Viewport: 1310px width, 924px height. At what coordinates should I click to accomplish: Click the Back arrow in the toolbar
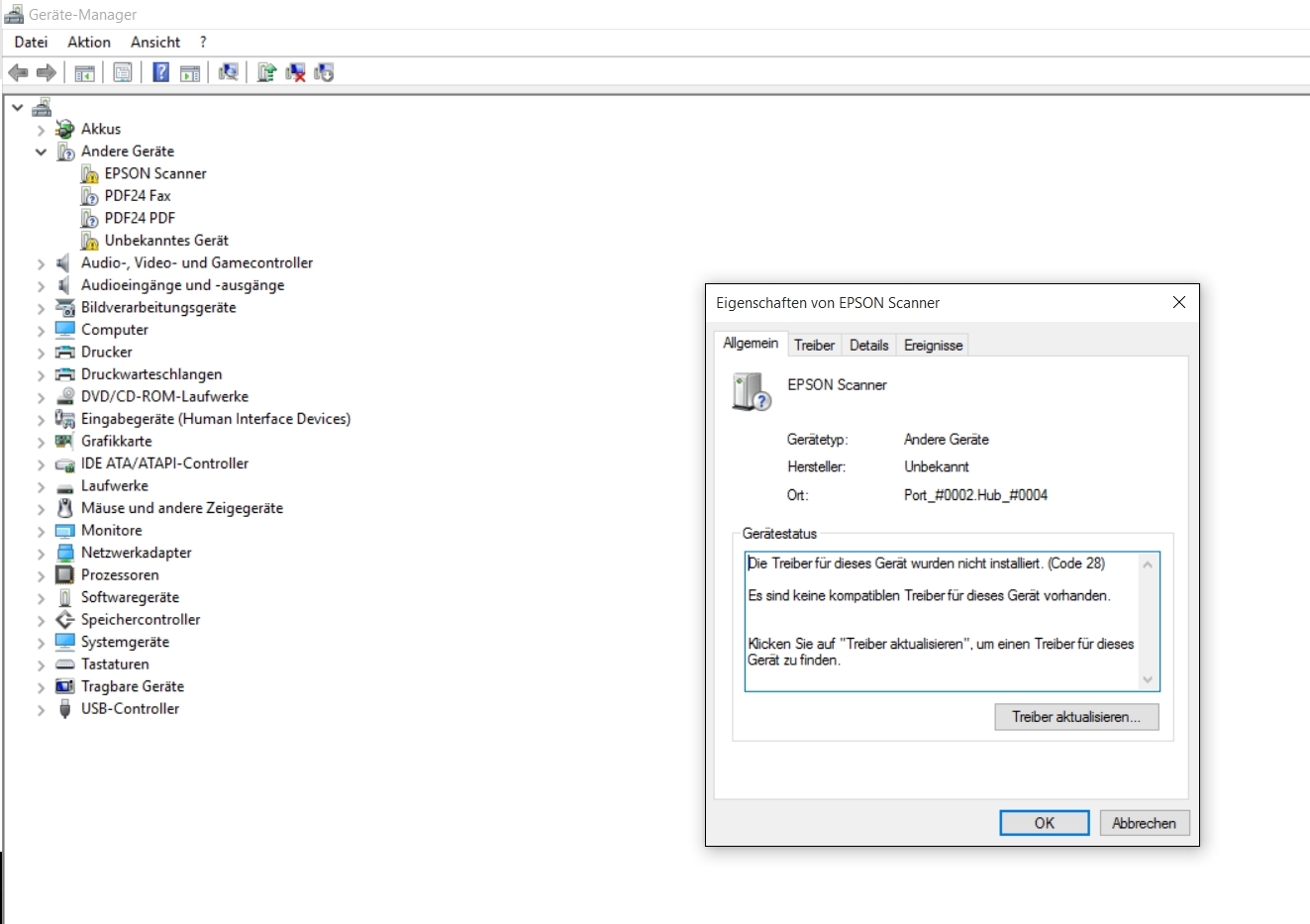tap(18, 72)
